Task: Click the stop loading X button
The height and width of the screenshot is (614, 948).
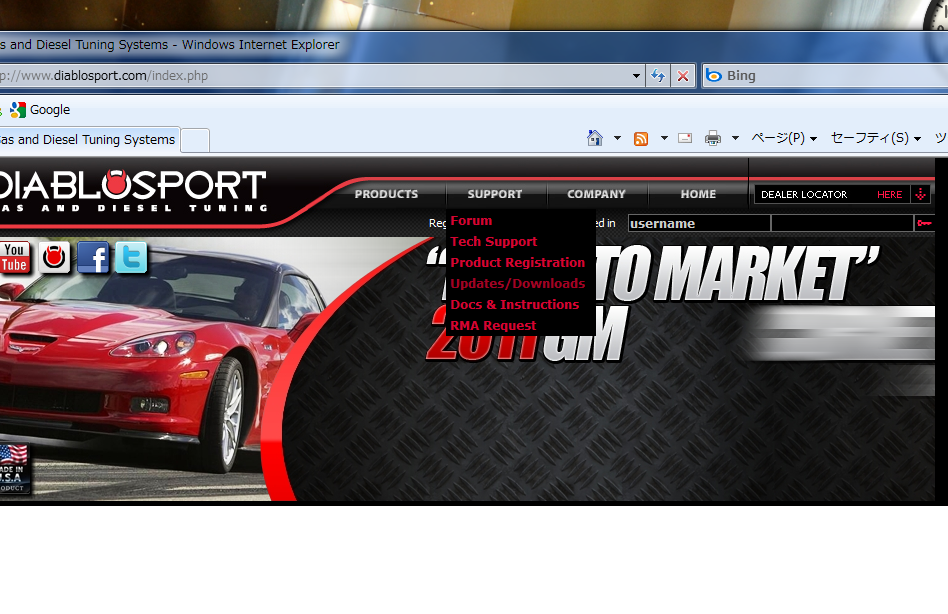Action: pos(683,76)
